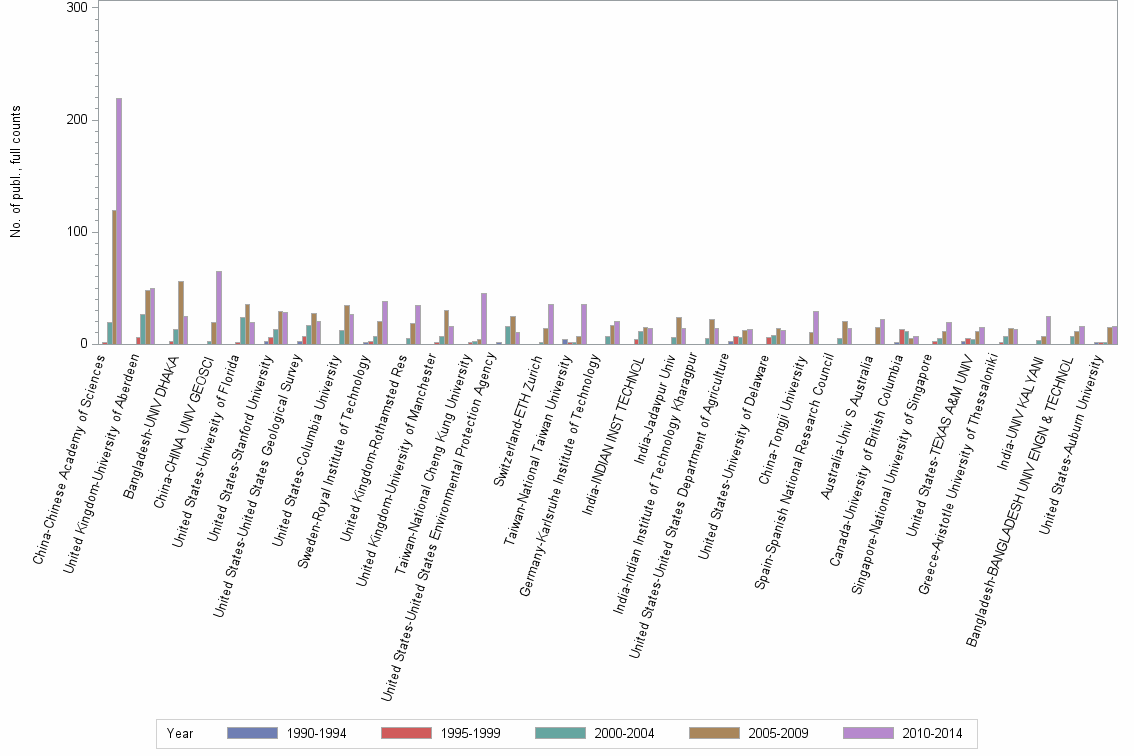Select the 2005-2009 legend color swatch
The image size is (1134, 756).
712,733
